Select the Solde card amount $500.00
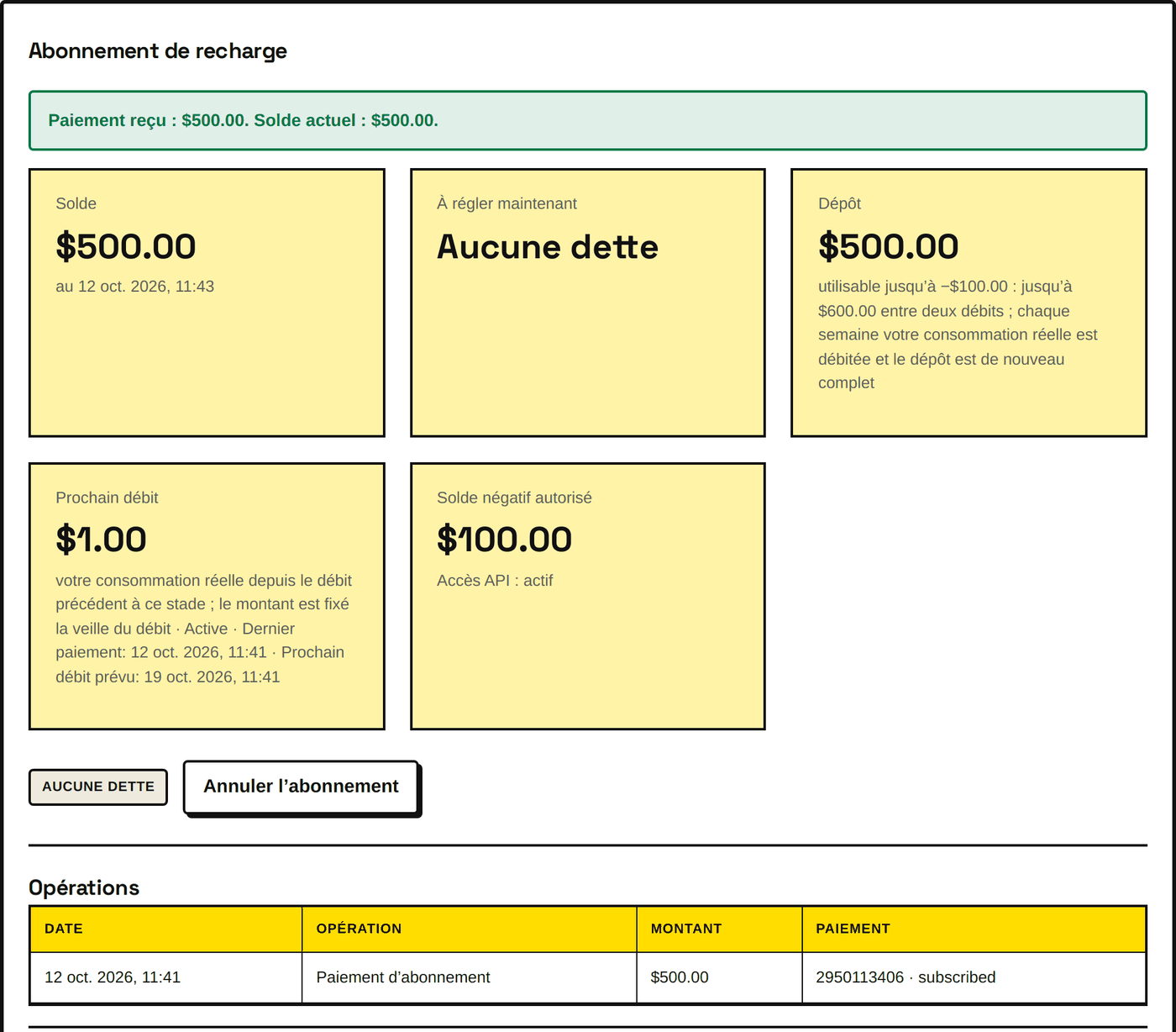 126,246
